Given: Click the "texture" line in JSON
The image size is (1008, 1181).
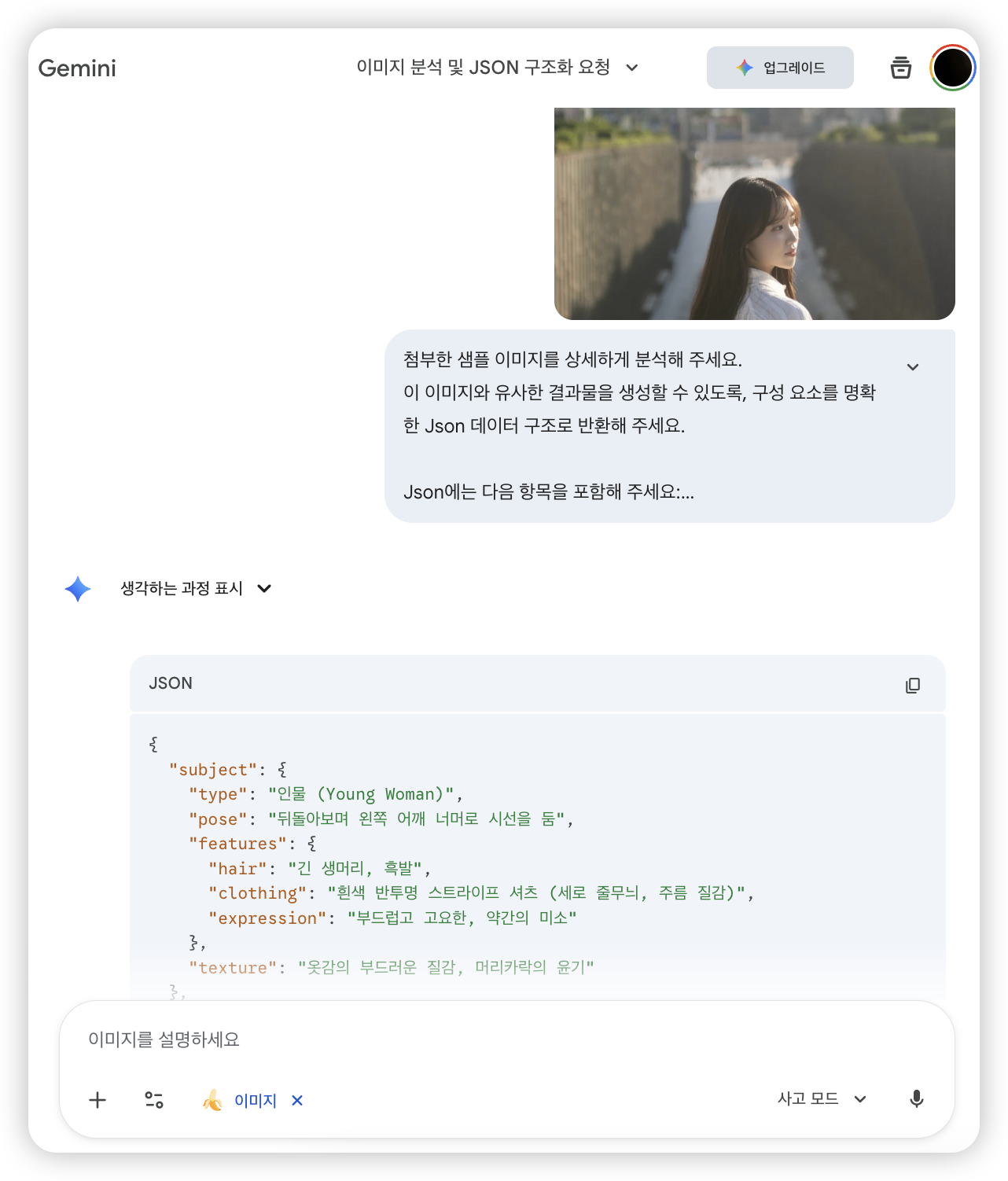Looking at the screenshot, I should [x=391, y=967].
